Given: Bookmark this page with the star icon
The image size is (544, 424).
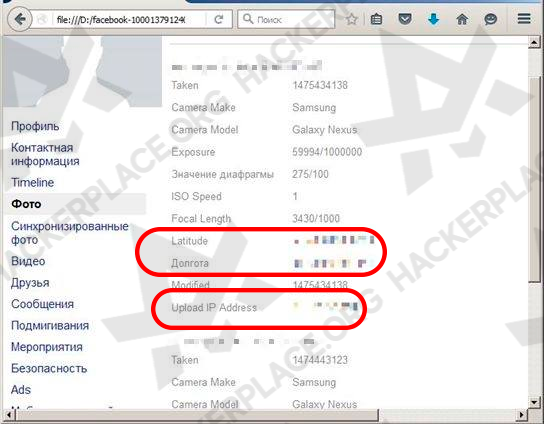Looking at the screenshot, I should coord(351,19).
